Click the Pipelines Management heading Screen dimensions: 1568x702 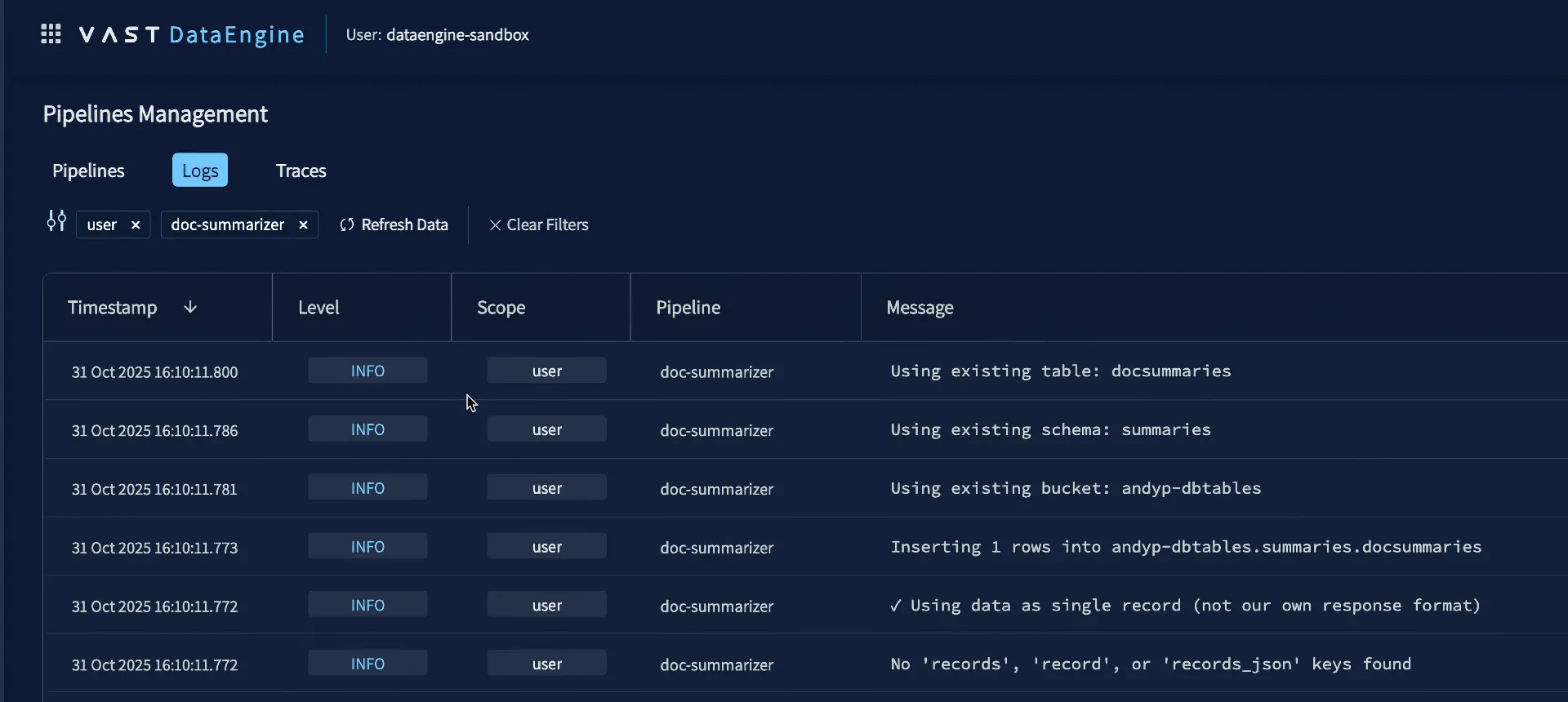(x=155, y=114)
